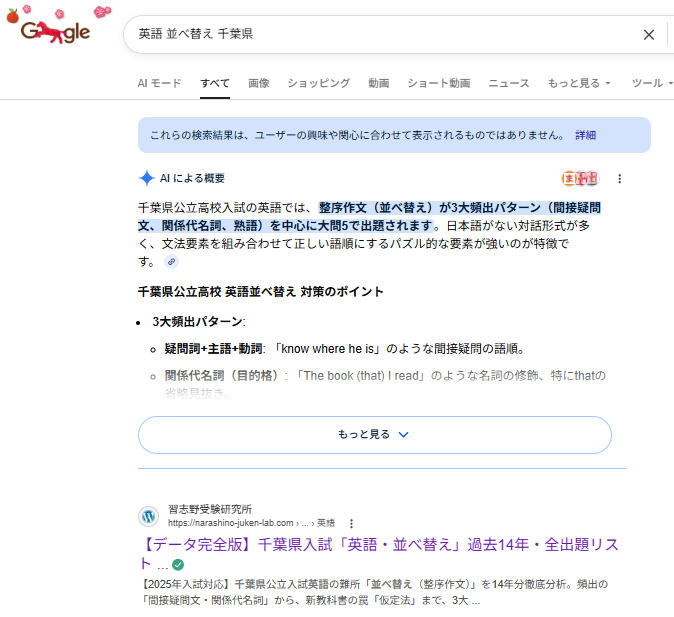This screenshot has width=674, height=617.
Task: Click the Google doodle logo
Action: [56, 30]
